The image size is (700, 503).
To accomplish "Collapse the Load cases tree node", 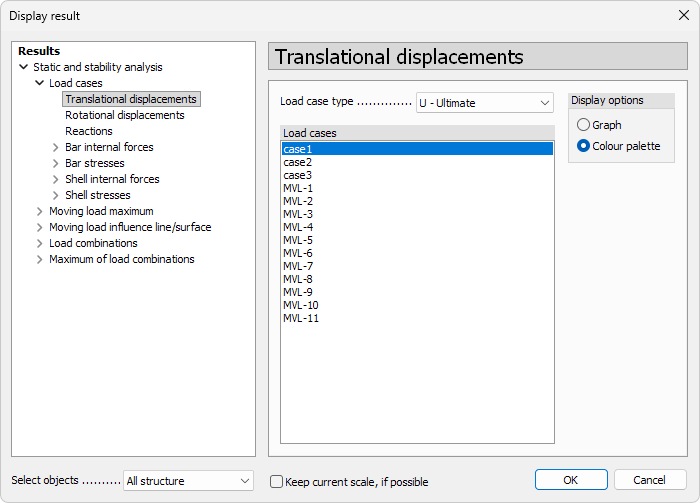I will pos(40,83).
